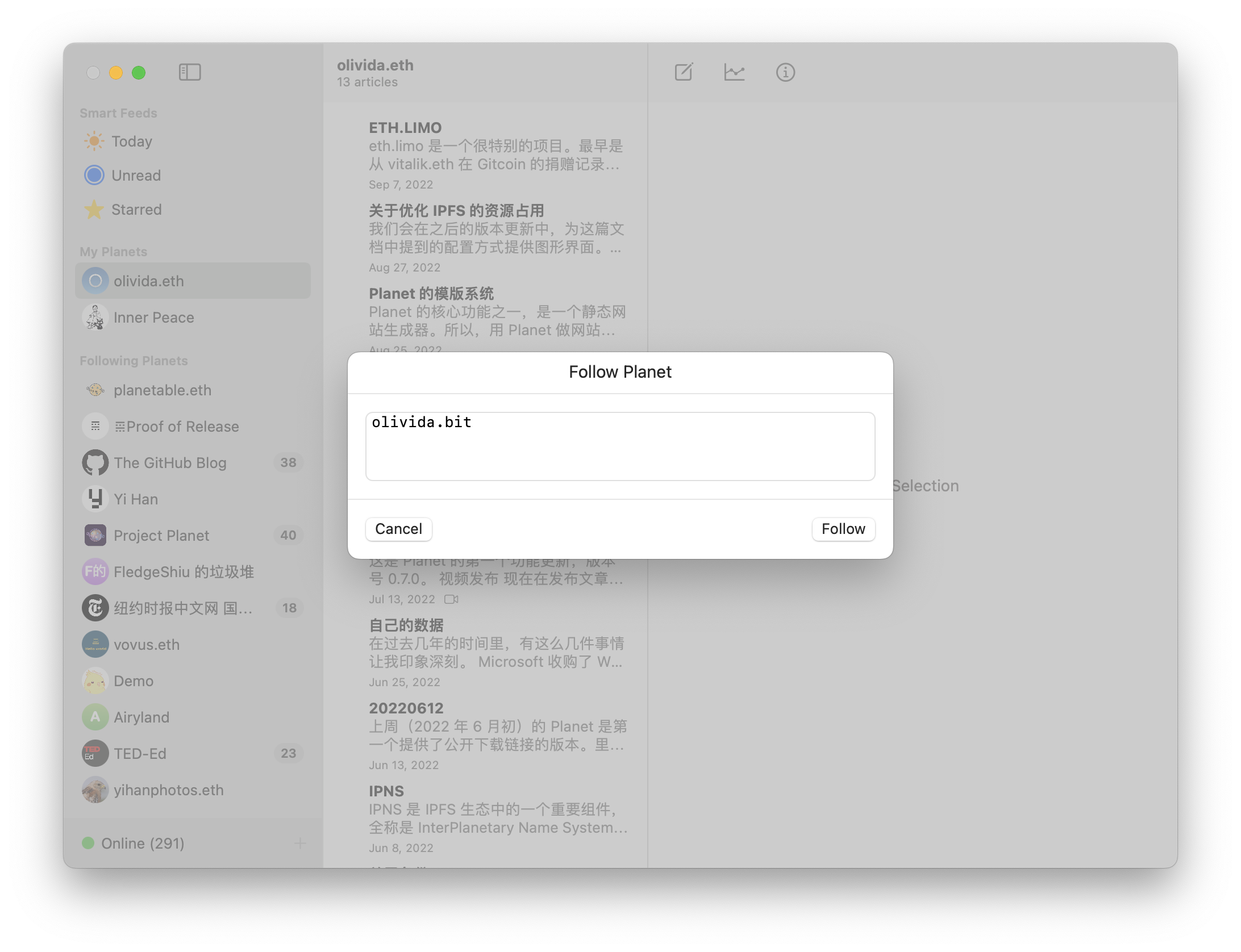Select yihanphotos.eth planet
Viewport: 1241px width, 952px height.
(x=168, y=790)
